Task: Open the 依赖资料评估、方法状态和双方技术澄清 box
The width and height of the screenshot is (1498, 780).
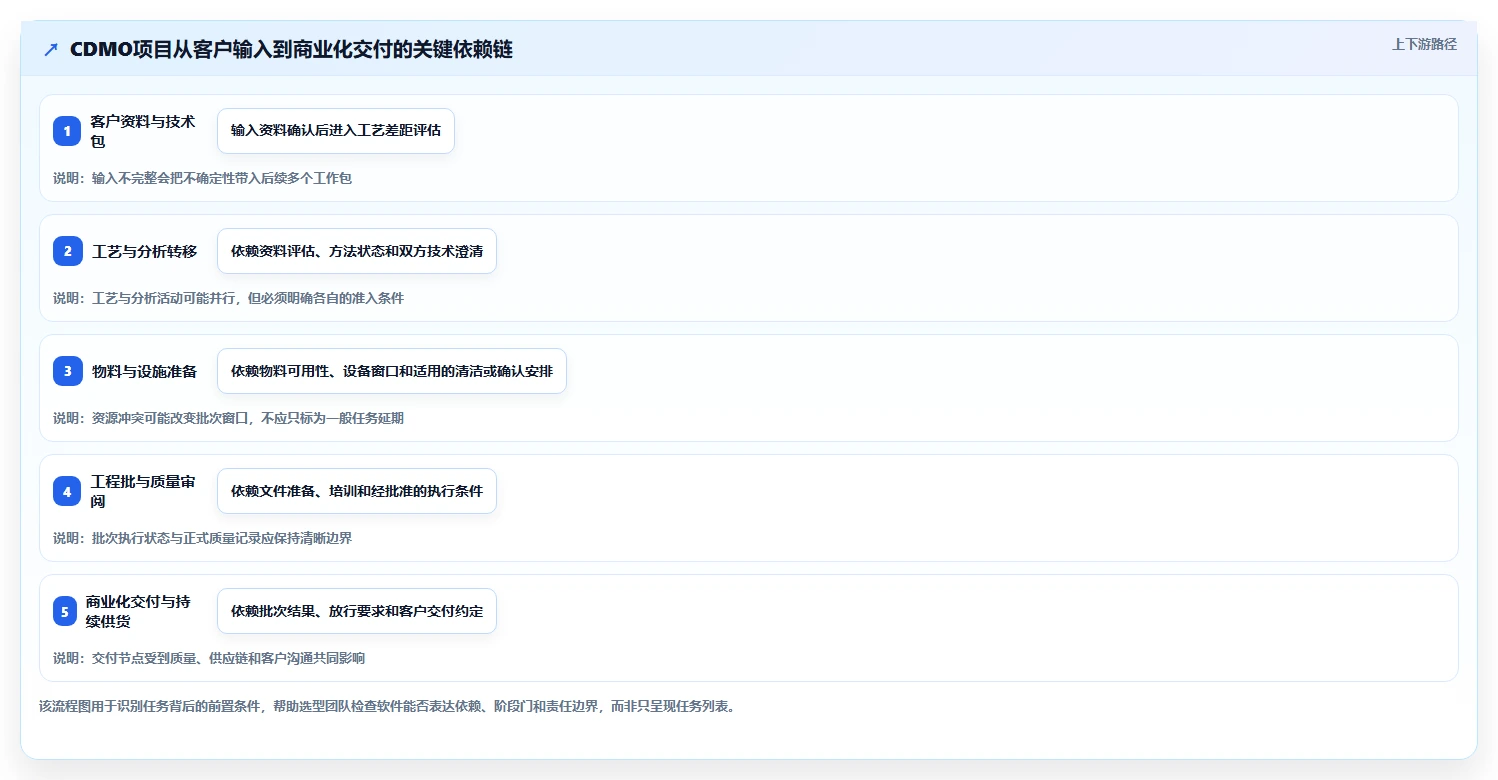Action: point(357,251)
